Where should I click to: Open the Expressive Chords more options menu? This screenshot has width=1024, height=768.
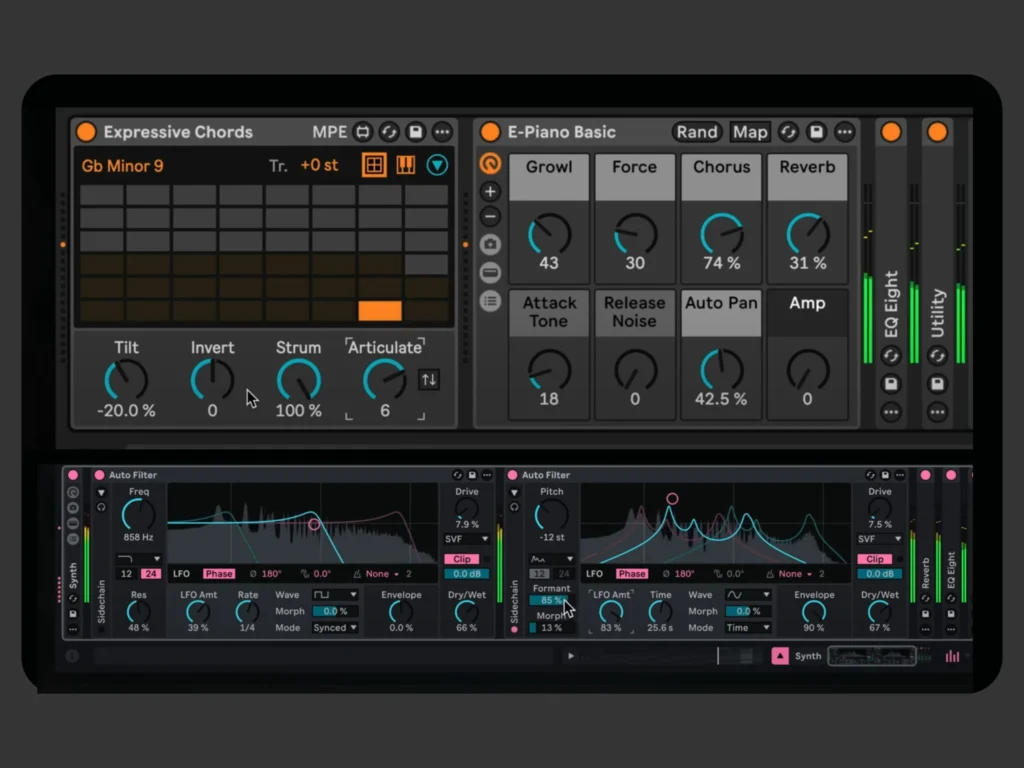tap(442, 132)
